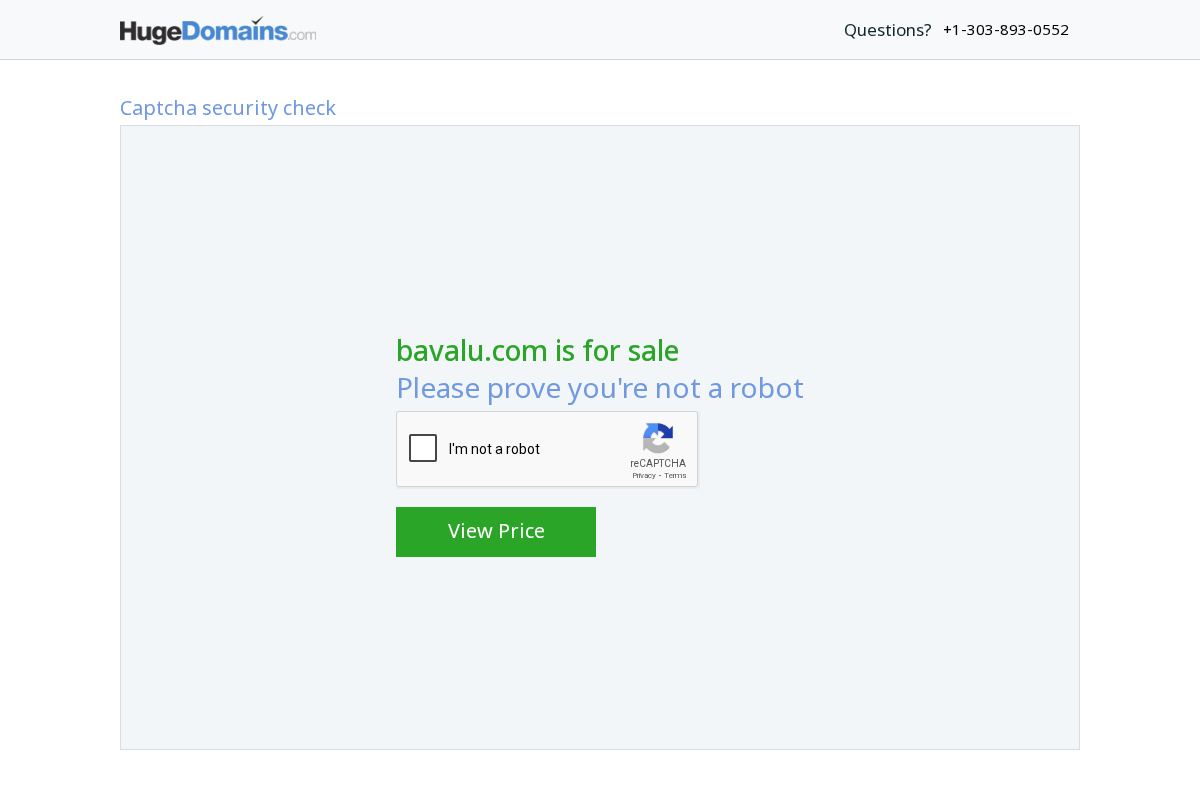1200x800 pixels.
Task: Click the View Price button
Action: [x=496, y=531]
